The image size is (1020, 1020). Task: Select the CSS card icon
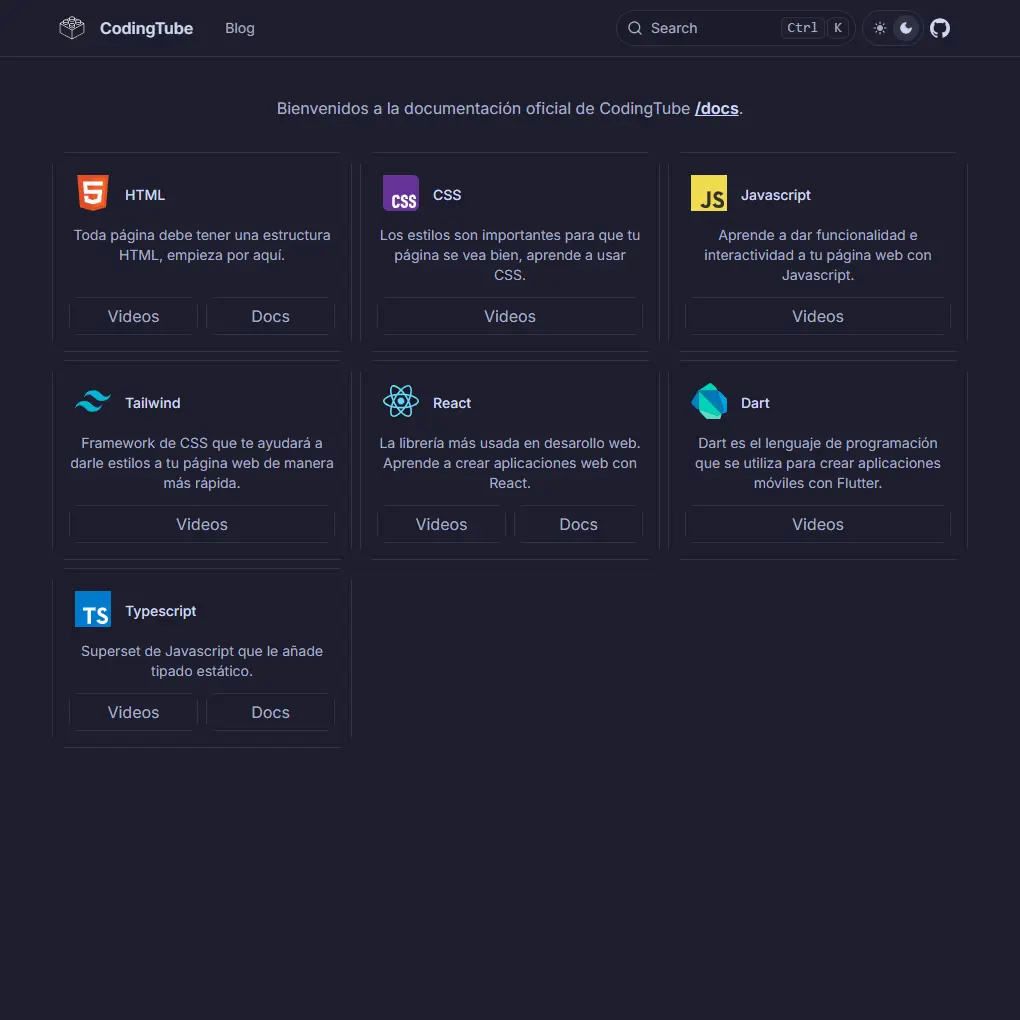click(x=400, y=193)
